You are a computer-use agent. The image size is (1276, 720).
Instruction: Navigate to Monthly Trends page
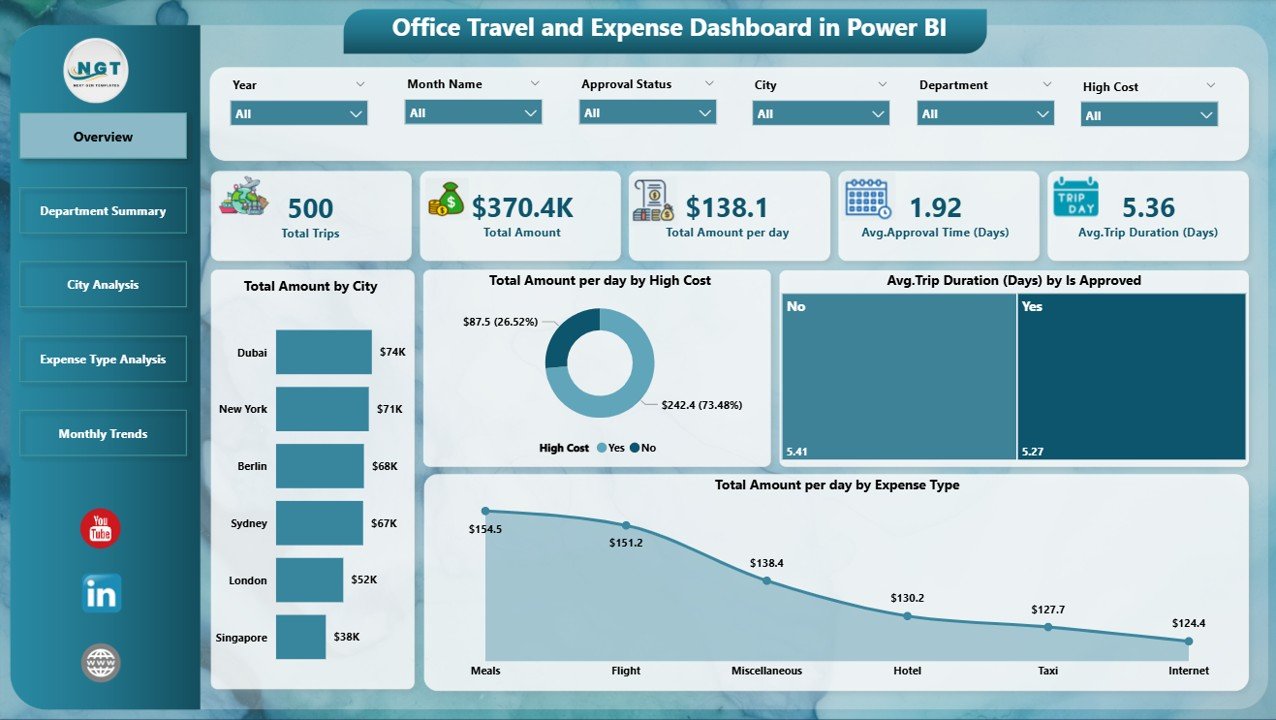coord(103,434)
